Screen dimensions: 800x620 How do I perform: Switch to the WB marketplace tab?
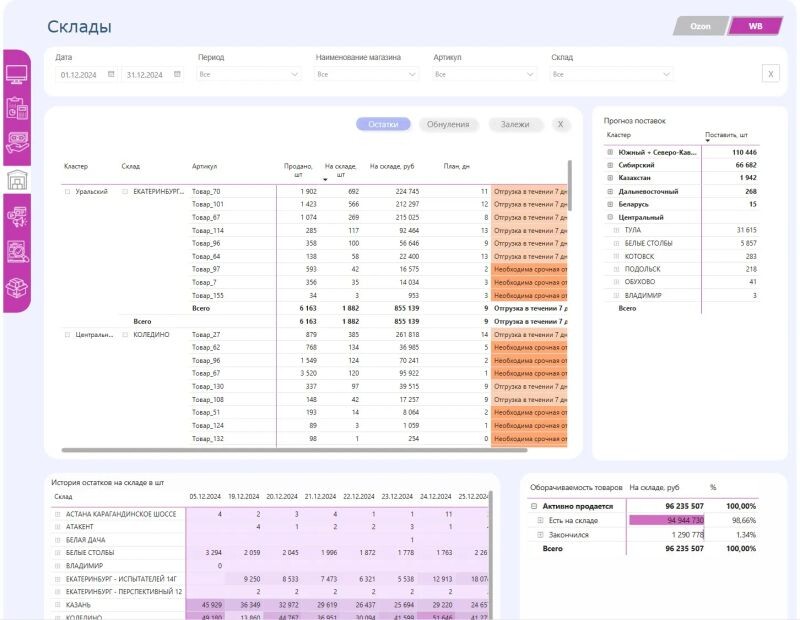click(755, 26)
